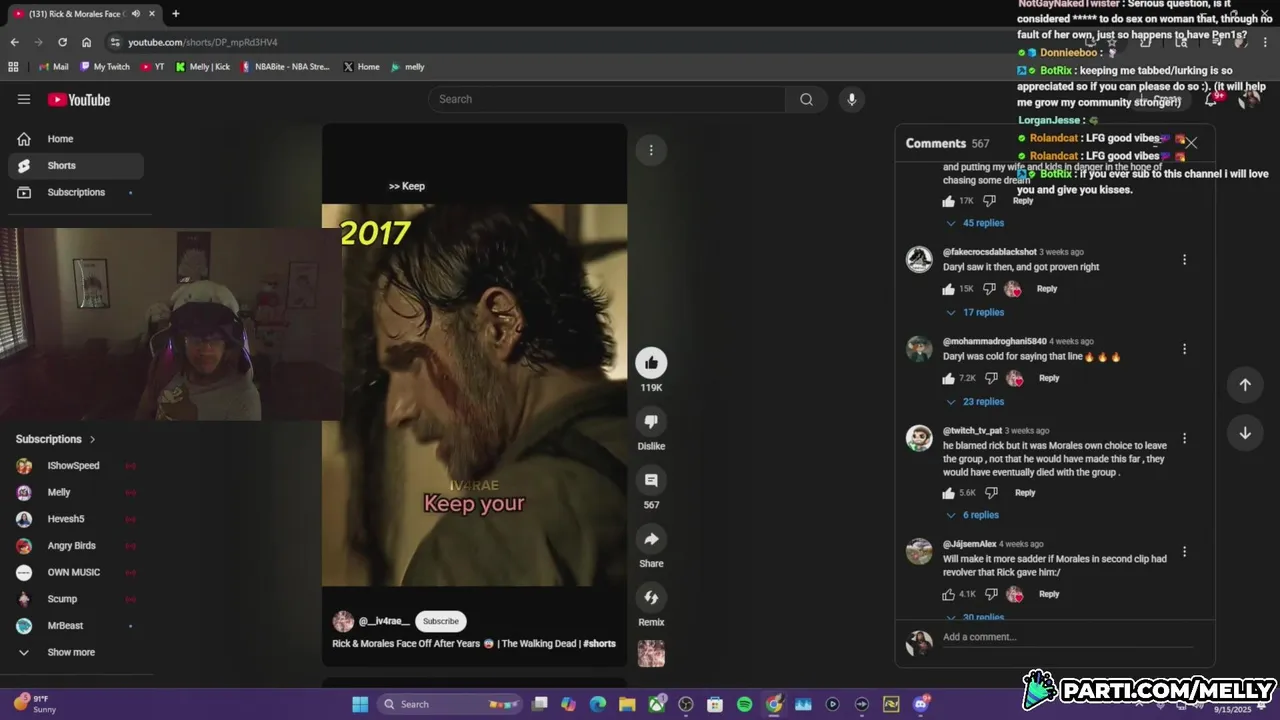Screen dimensions: 1280x720
Task: Open the comments icon showing 567
Action: (651, 480)
